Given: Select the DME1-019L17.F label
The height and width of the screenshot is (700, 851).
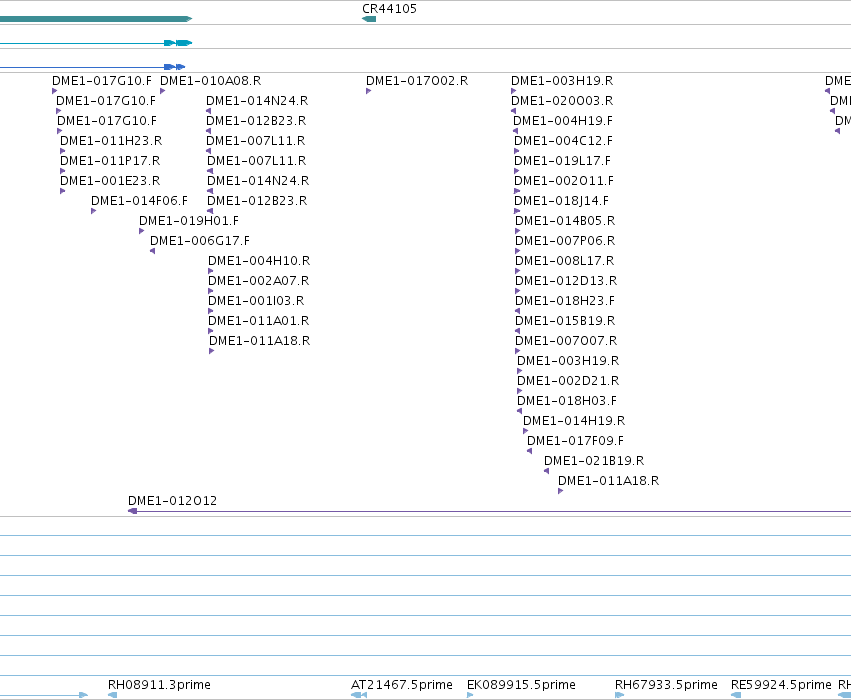Looking at the screenshot, I should pyautogui.click(x=562, y=161).
